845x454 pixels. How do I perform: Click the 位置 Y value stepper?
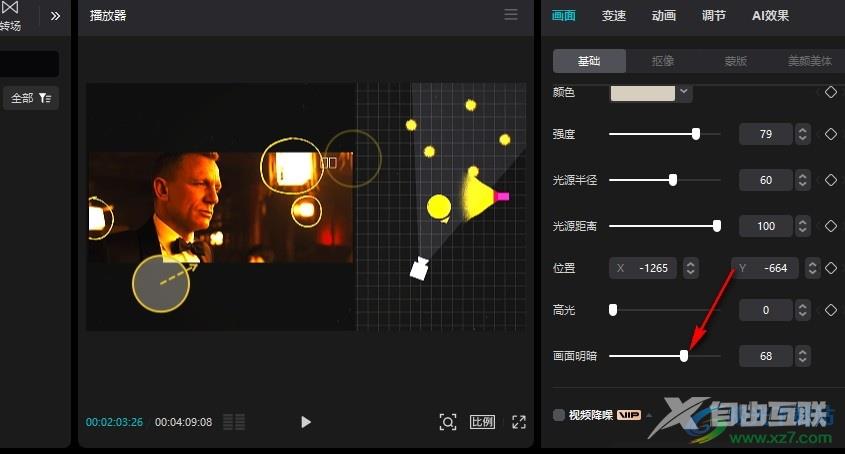(x=812, y=268)
